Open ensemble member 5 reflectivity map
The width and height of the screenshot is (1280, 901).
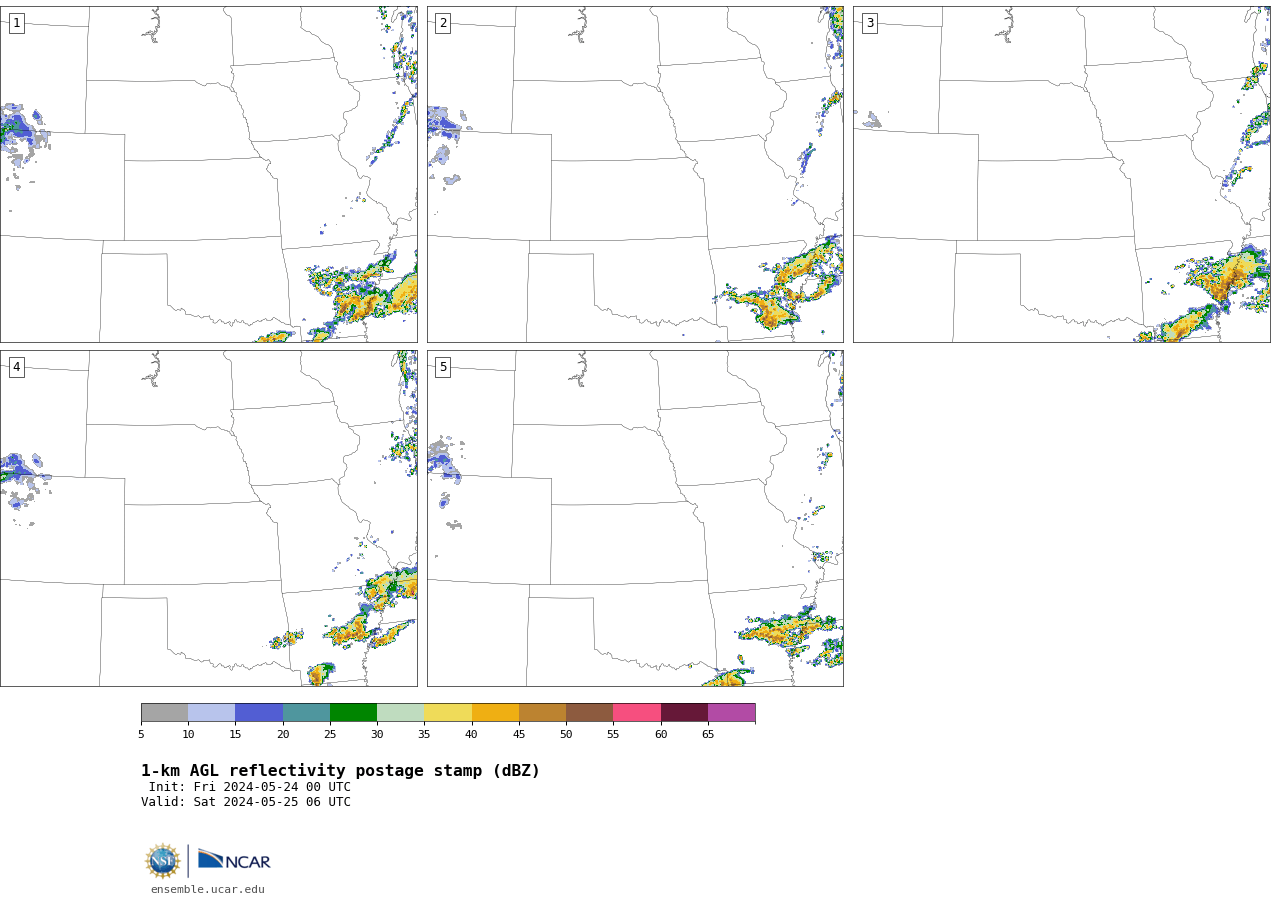635,518
